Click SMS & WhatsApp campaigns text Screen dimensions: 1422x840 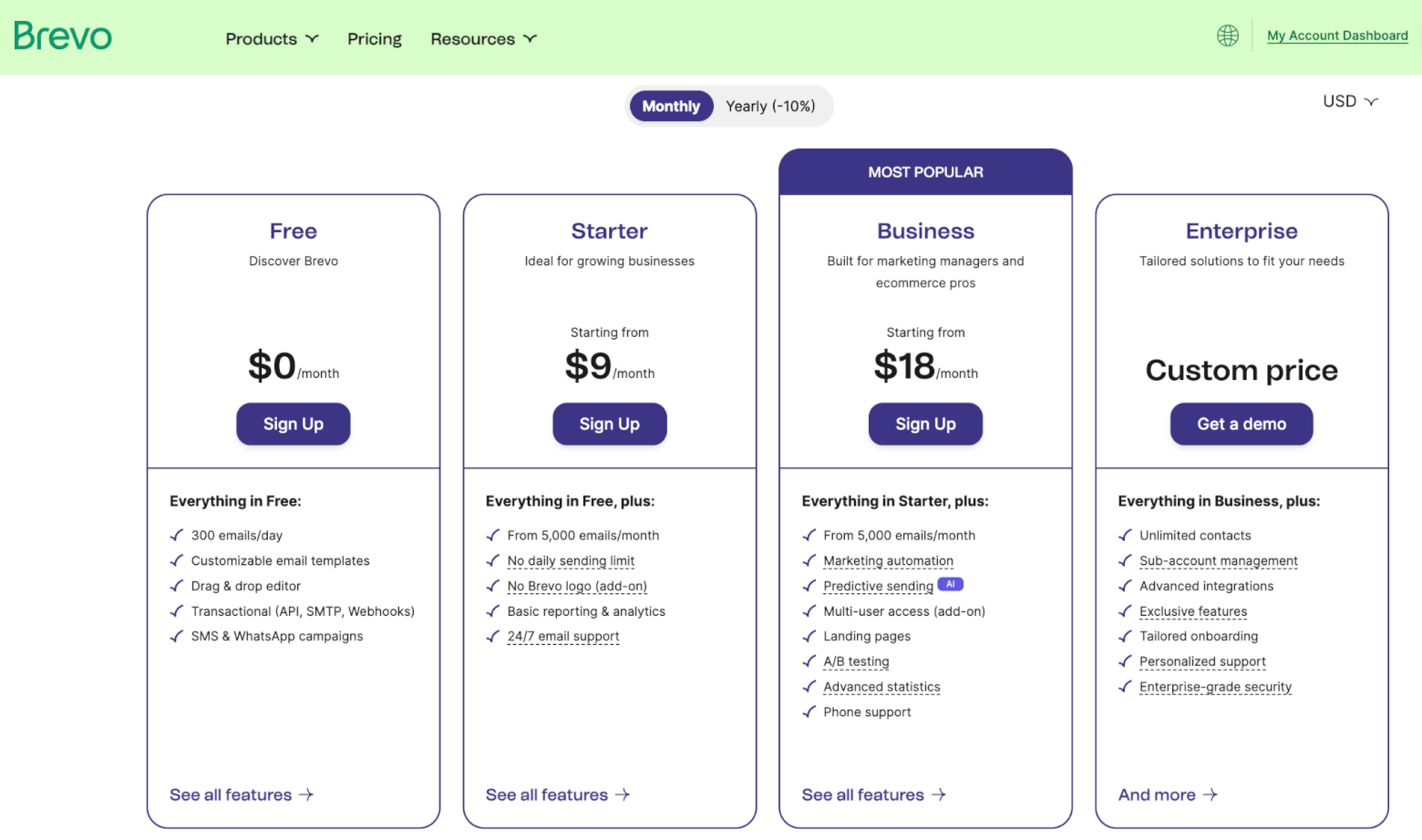point(277,636)
